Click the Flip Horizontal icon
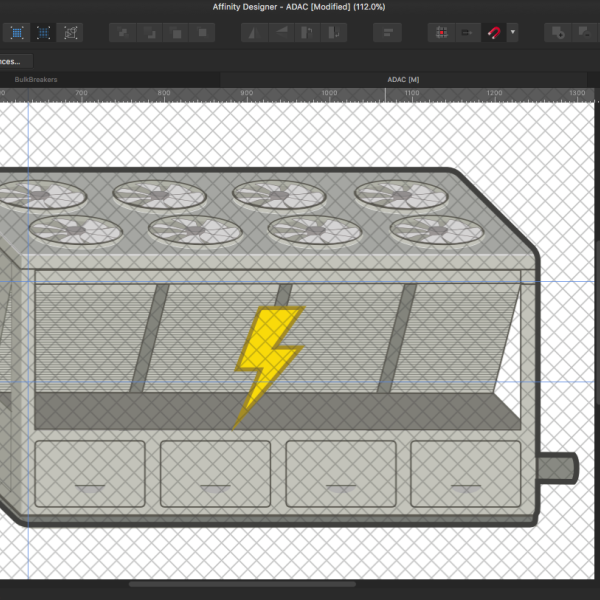The height and width of the screenshot is (600, 600). tap(254, 32)
